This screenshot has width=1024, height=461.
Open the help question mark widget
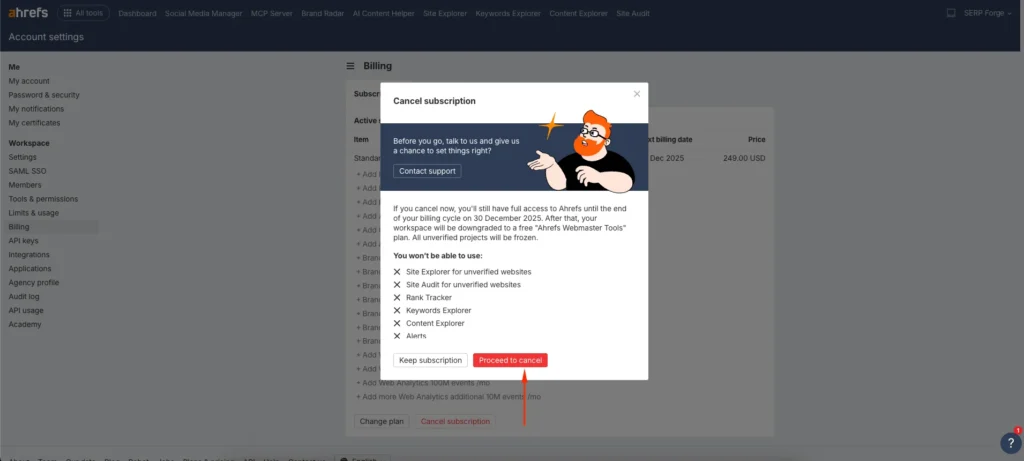tap(1010, 443)
